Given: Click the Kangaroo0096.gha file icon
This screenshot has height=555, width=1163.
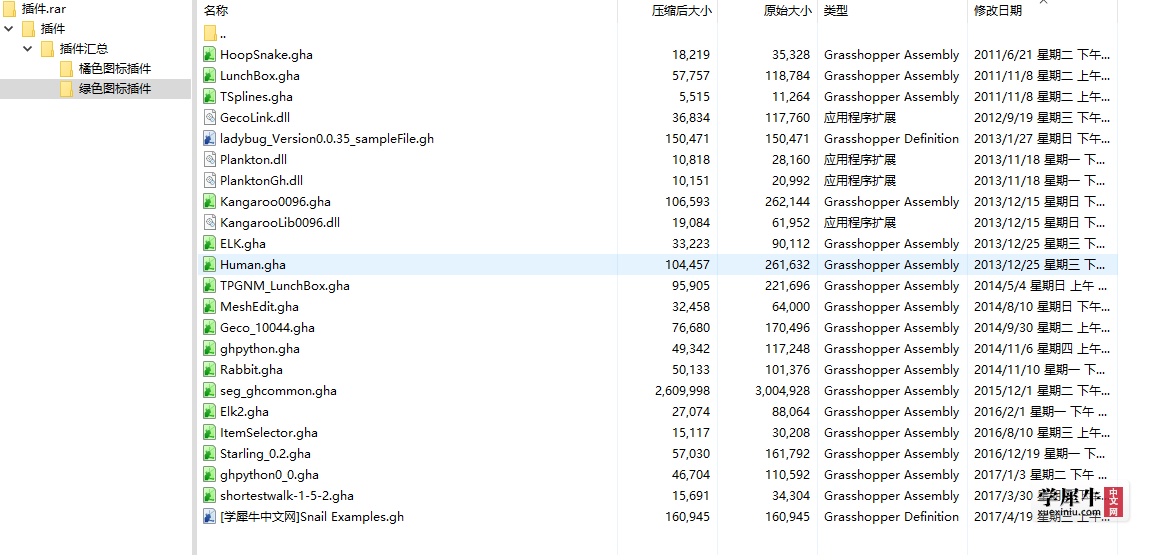Looking at the screenshot, I should (210, 201).
